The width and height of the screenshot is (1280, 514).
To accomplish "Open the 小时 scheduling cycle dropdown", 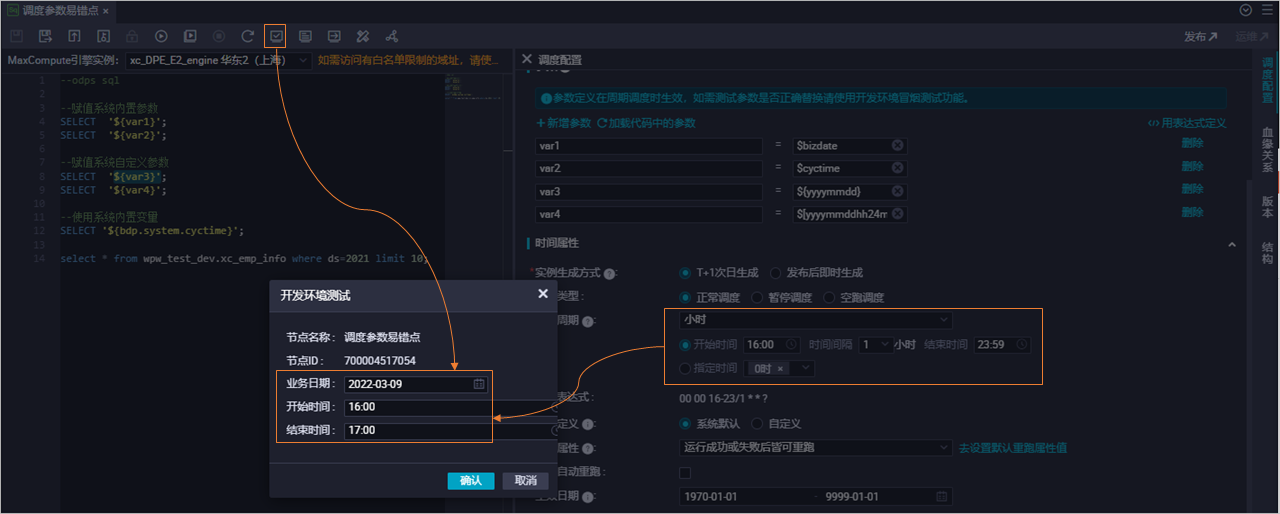I will click(x=815, y=320).
